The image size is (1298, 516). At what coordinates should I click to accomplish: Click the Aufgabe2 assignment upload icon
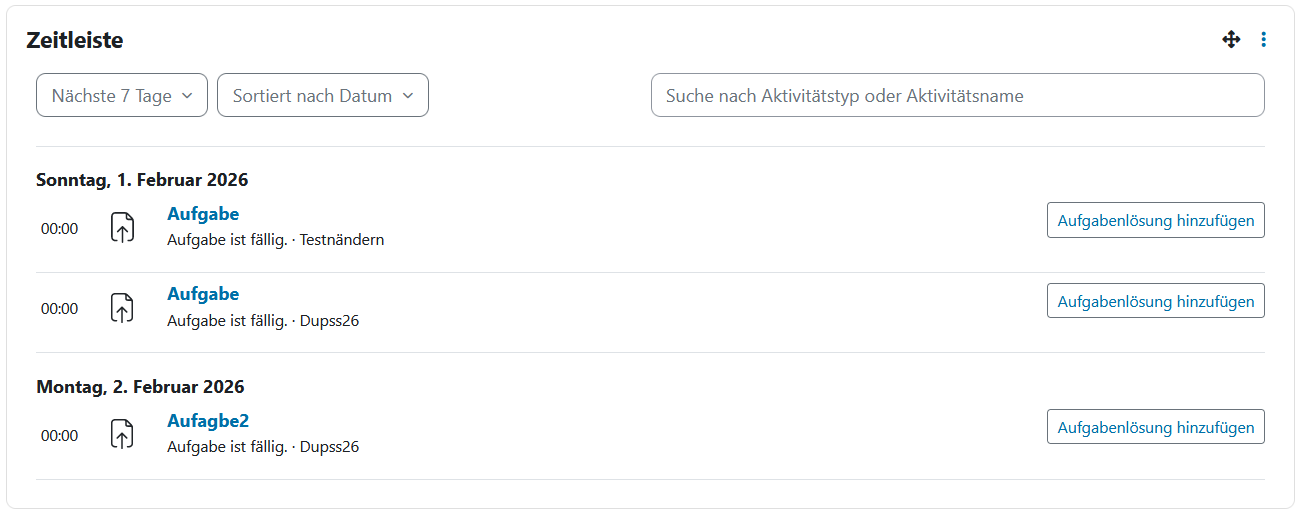coord(121,435)
